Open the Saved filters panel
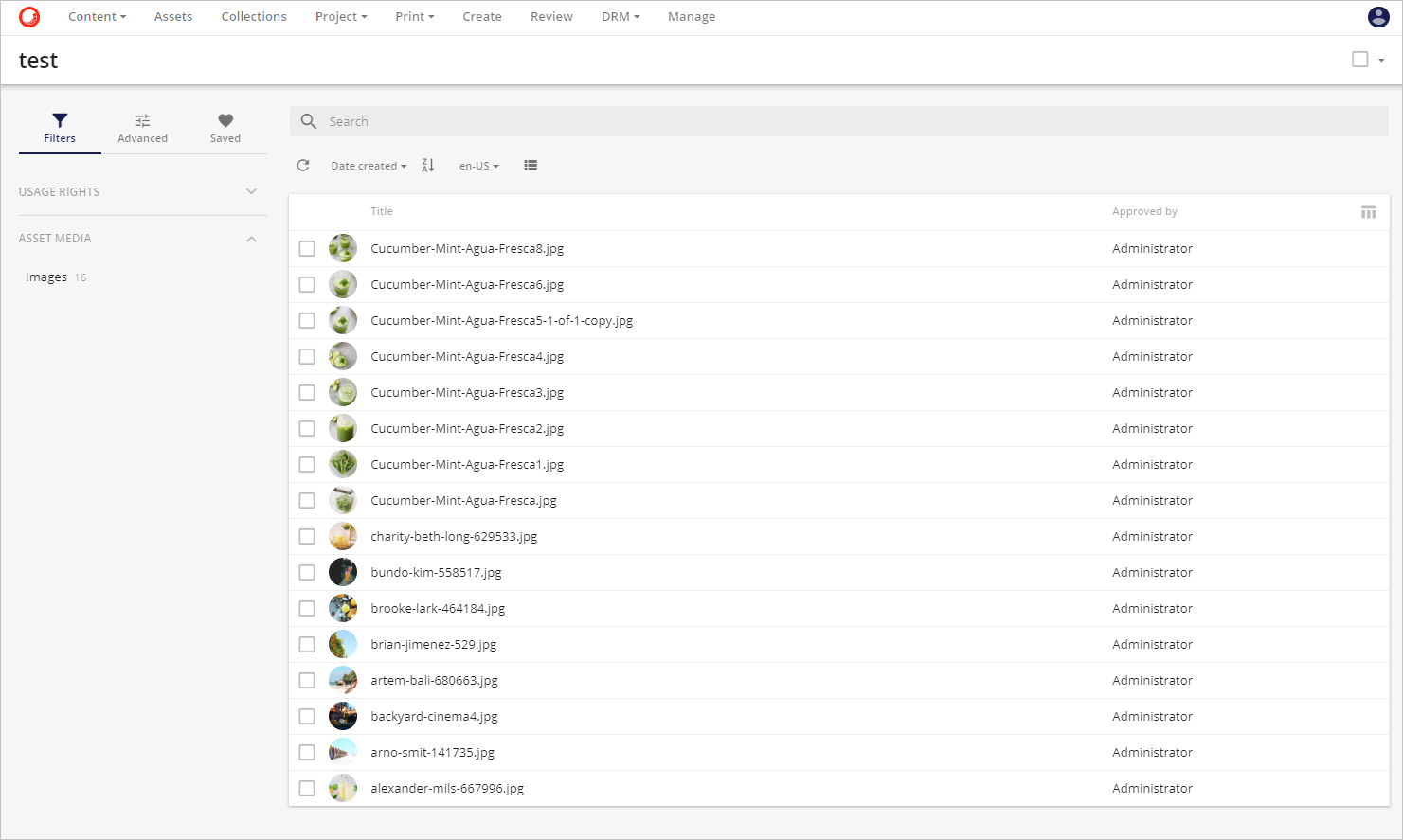The height and width of the screenshot is (840, 1403). pyautogui.click(x=225, y=128)
